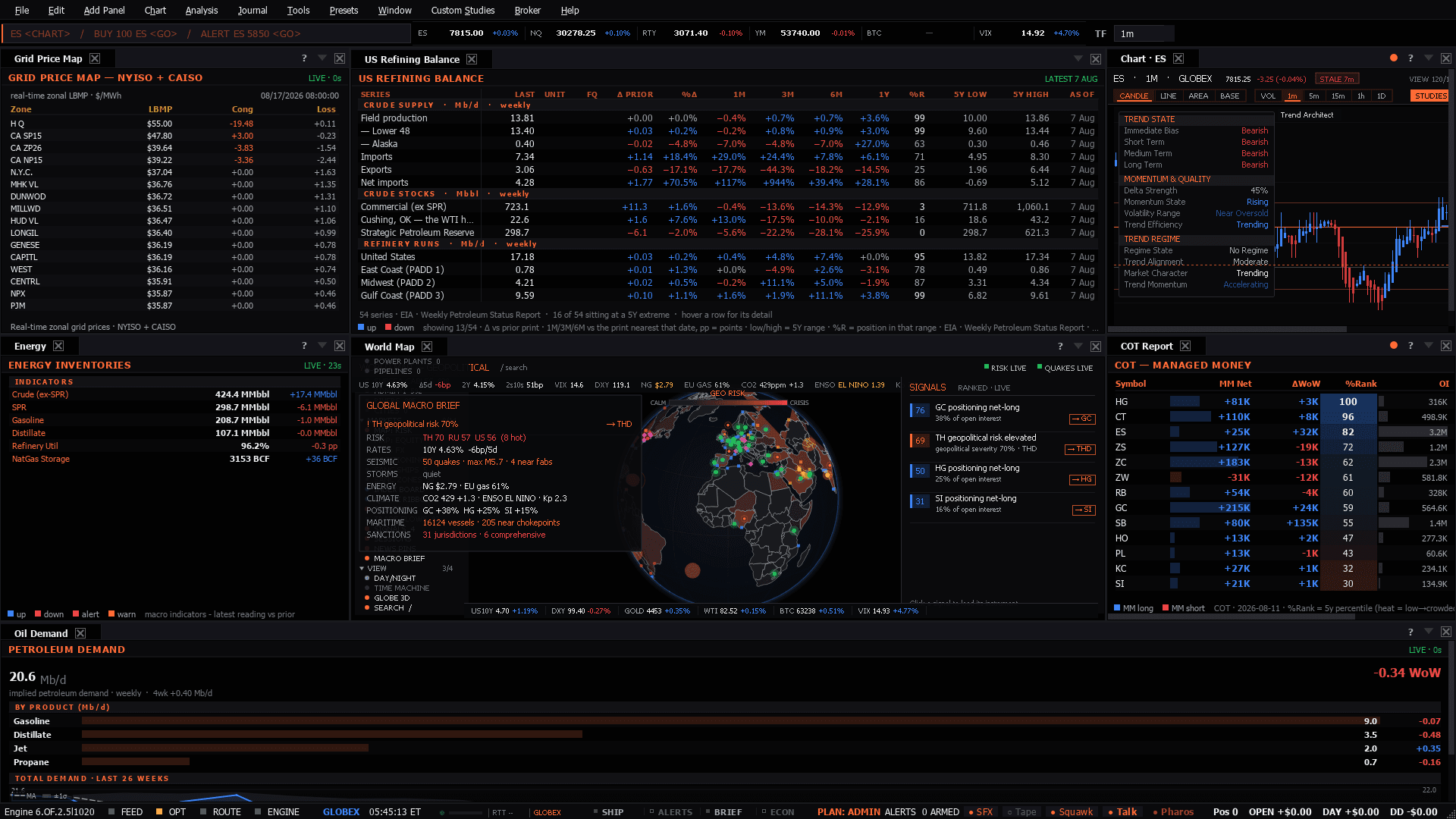The image size is (1456, 819).
Task: Close the Grid Price Map tab X icon
Action: (95, 58)
